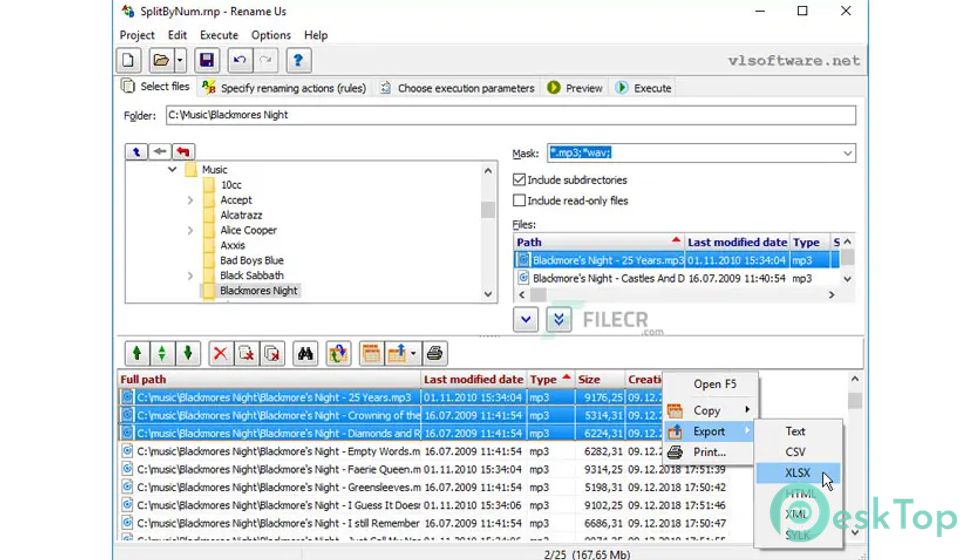Screen dimensions: 980x560
Task: Expand the open-project dropdown arrow beside the folder
Action: [x=180, y=61]
